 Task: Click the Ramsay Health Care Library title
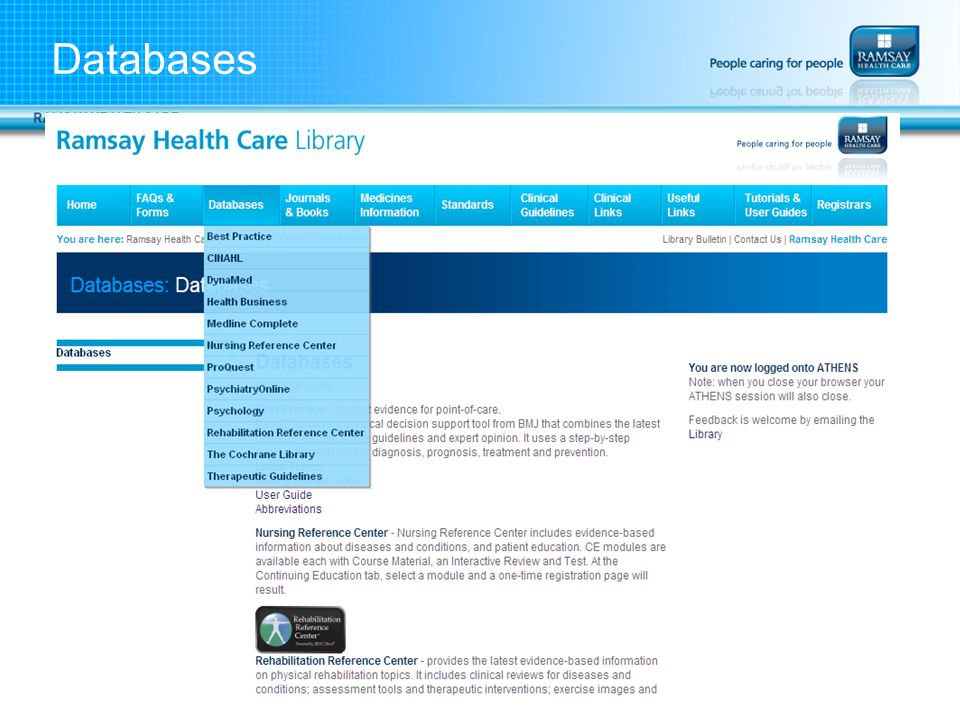[211, 141]
